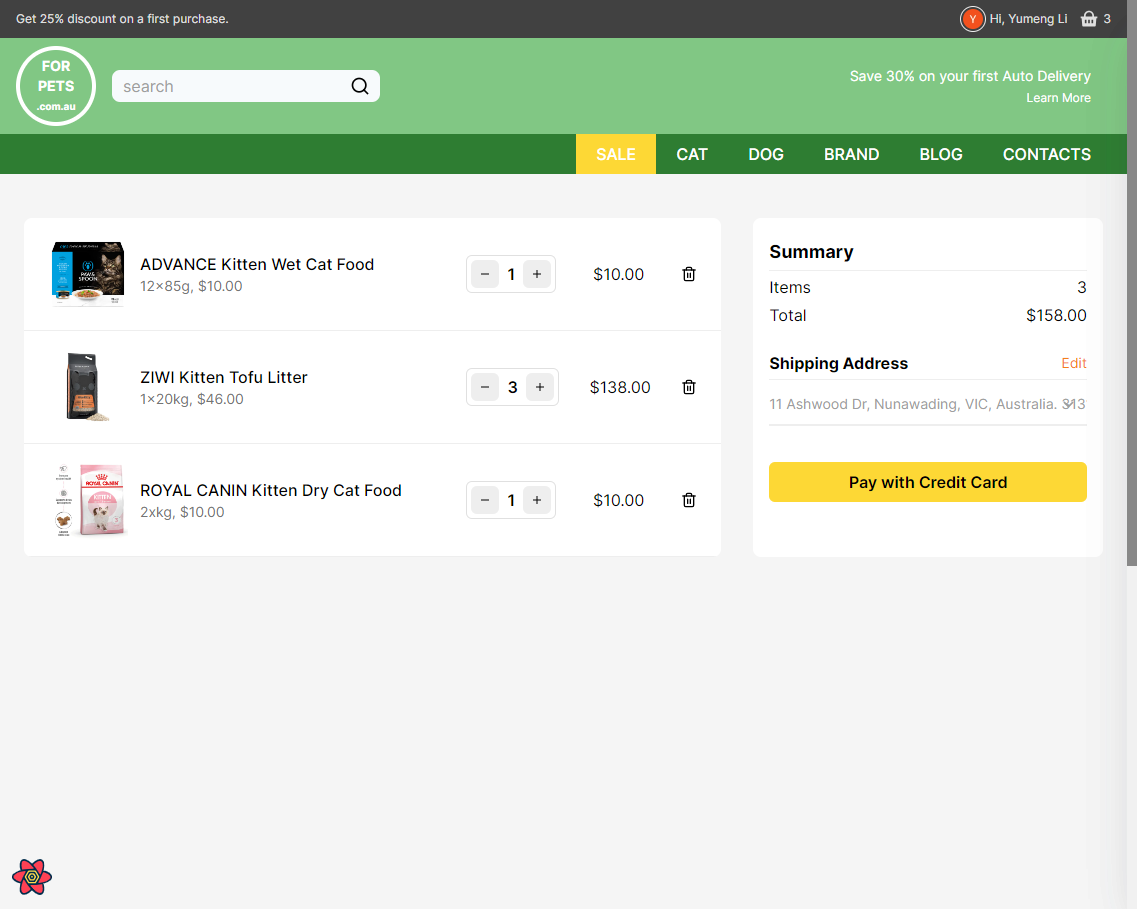Open ROYAL CANIN Kitten Dry Cat Food title
This screenshot has width=1137, height=909.
click(270, 491)
